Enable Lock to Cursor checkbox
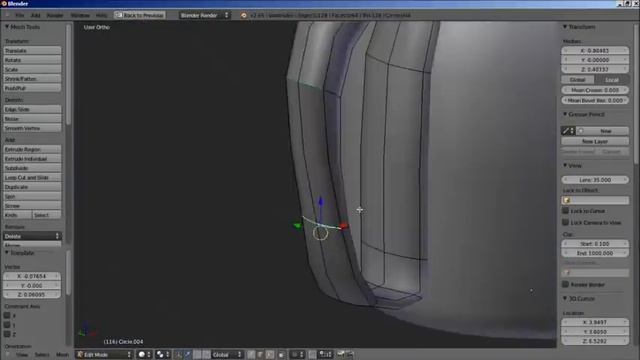Viewport: 640px width, 360px height. click(565, 211)
